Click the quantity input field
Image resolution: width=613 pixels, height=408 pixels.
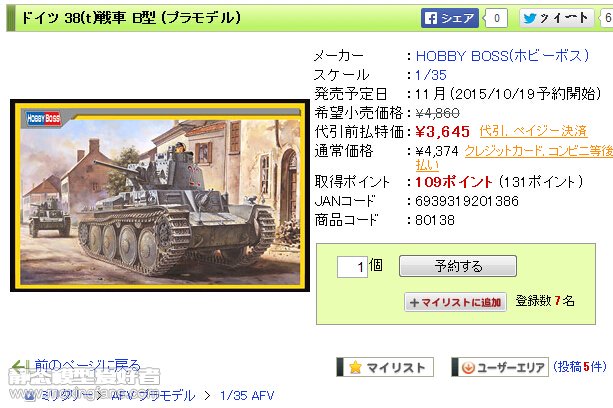pos(352,267)
